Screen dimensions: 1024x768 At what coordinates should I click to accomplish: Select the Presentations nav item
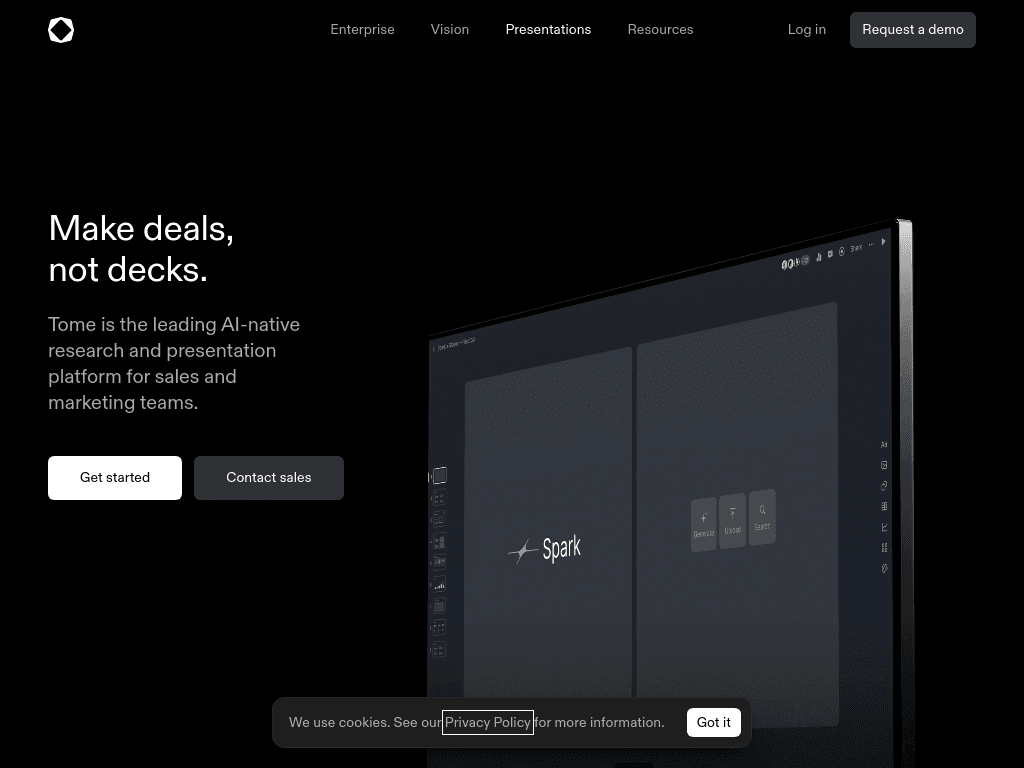548,29
